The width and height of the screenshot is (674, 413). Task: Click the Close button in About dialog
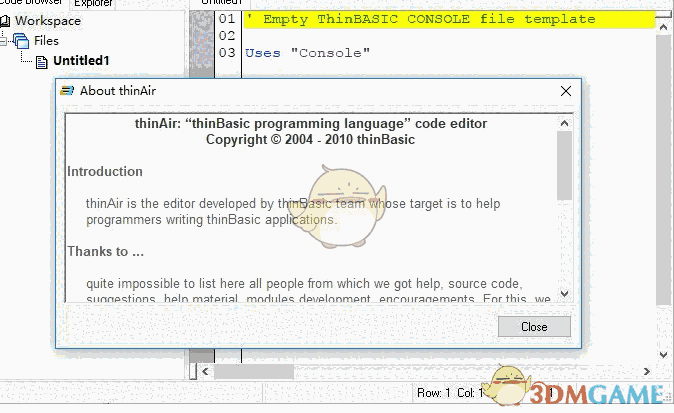pyautogui.click(x=534, y=327)
